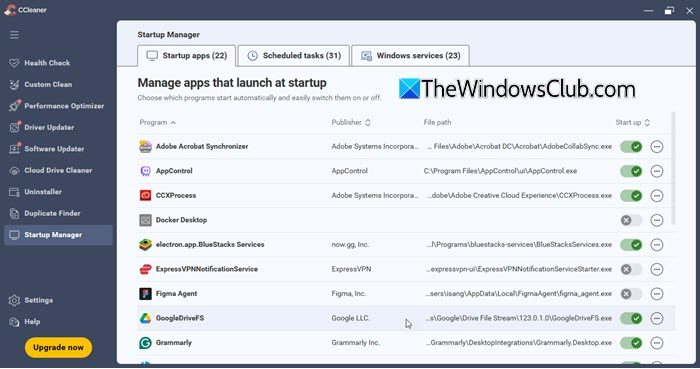The height and width of the screenshot is (369, 700).
Task: Go to Custom Clean
Action: 58,84
